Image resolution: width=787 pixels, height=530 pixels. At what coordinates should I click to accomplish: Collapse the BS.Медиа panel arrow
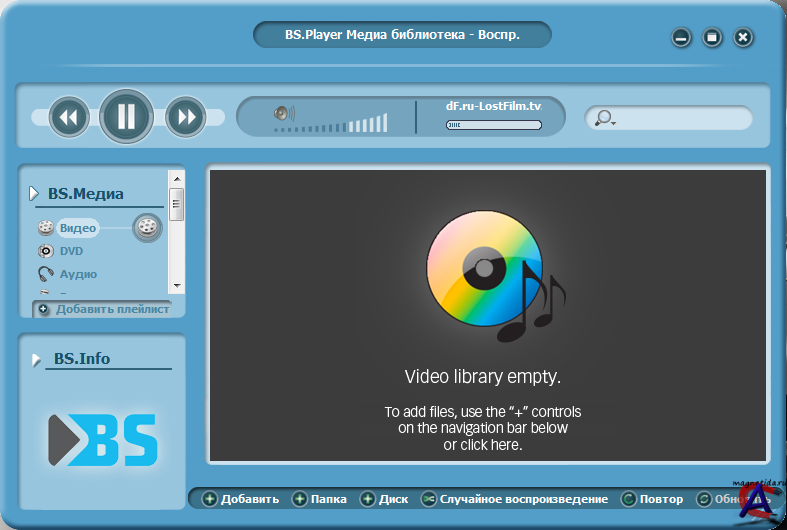(34, 193)
